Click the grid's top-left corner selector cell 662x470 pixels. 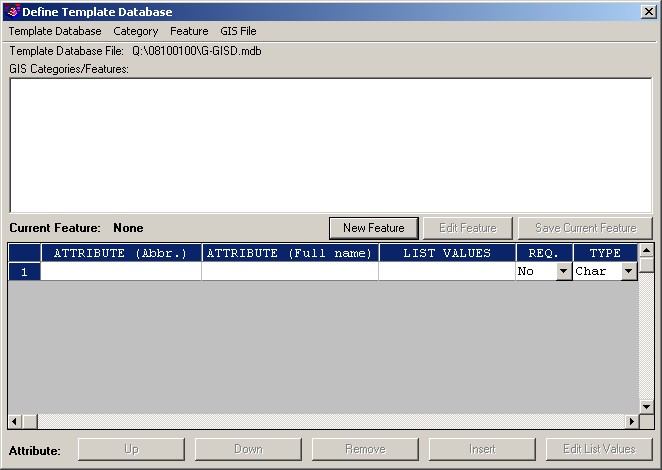coord(24,253)
